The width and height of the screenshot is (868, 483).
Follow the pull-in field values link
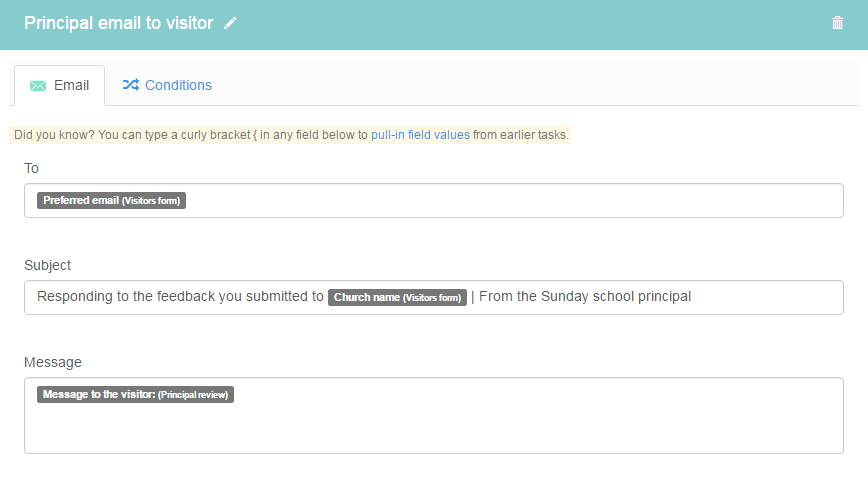pos(420,135)
